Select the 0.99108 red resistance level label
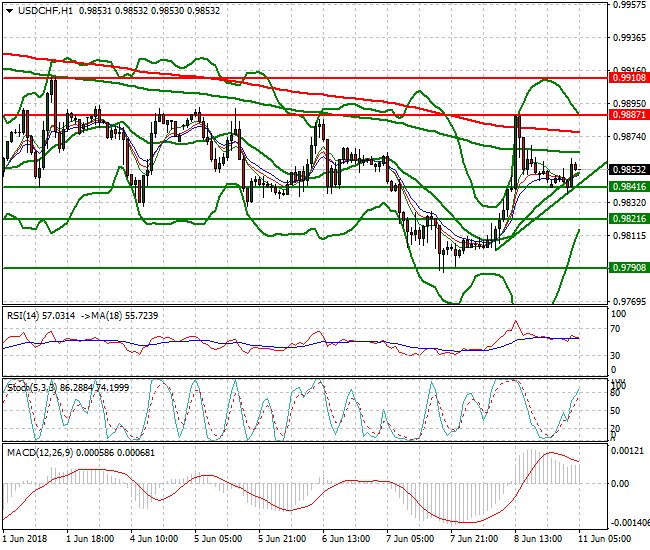Viewport: 650px width, 550px height. (629, 78)
